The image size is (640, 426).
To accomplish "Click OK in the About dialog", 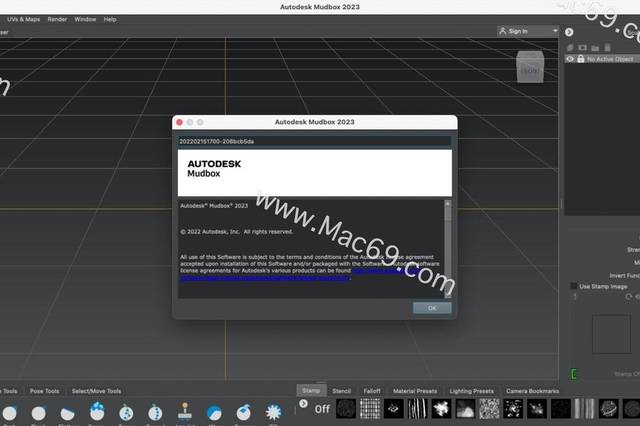I will pyautogui.click(x=432, y=308).
